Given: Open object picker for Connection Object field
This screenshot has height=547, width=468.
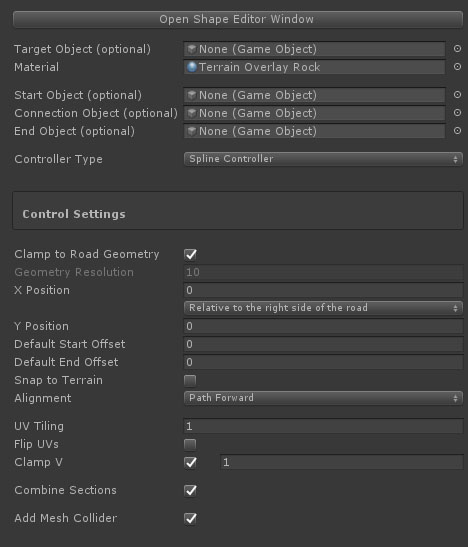Looking at the screenshot, I should (x=457, y=113).
